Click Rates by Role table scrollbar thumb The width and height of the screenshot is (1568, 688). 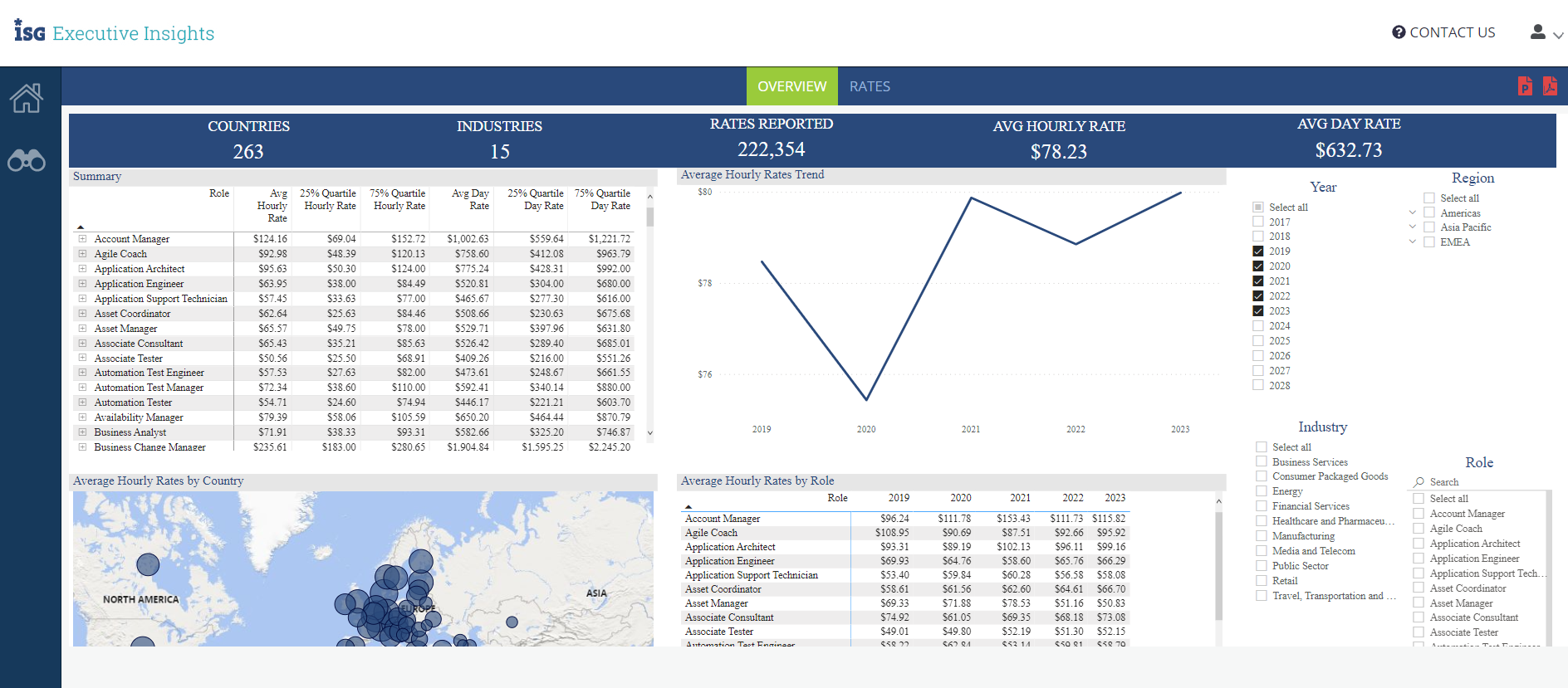1218,566
